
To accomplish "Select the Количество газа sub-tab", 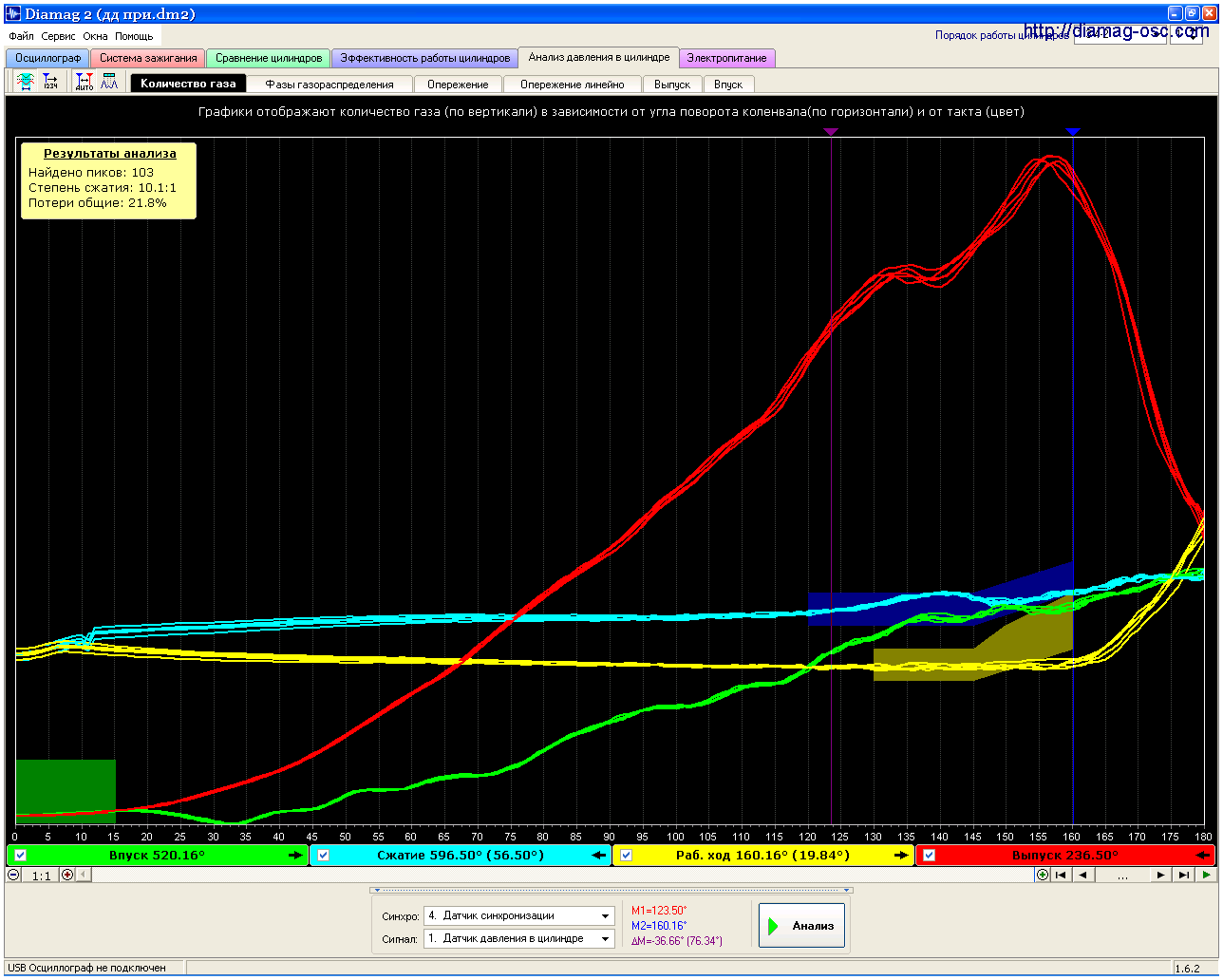I will pyautogui.click(x=188, y=84).
